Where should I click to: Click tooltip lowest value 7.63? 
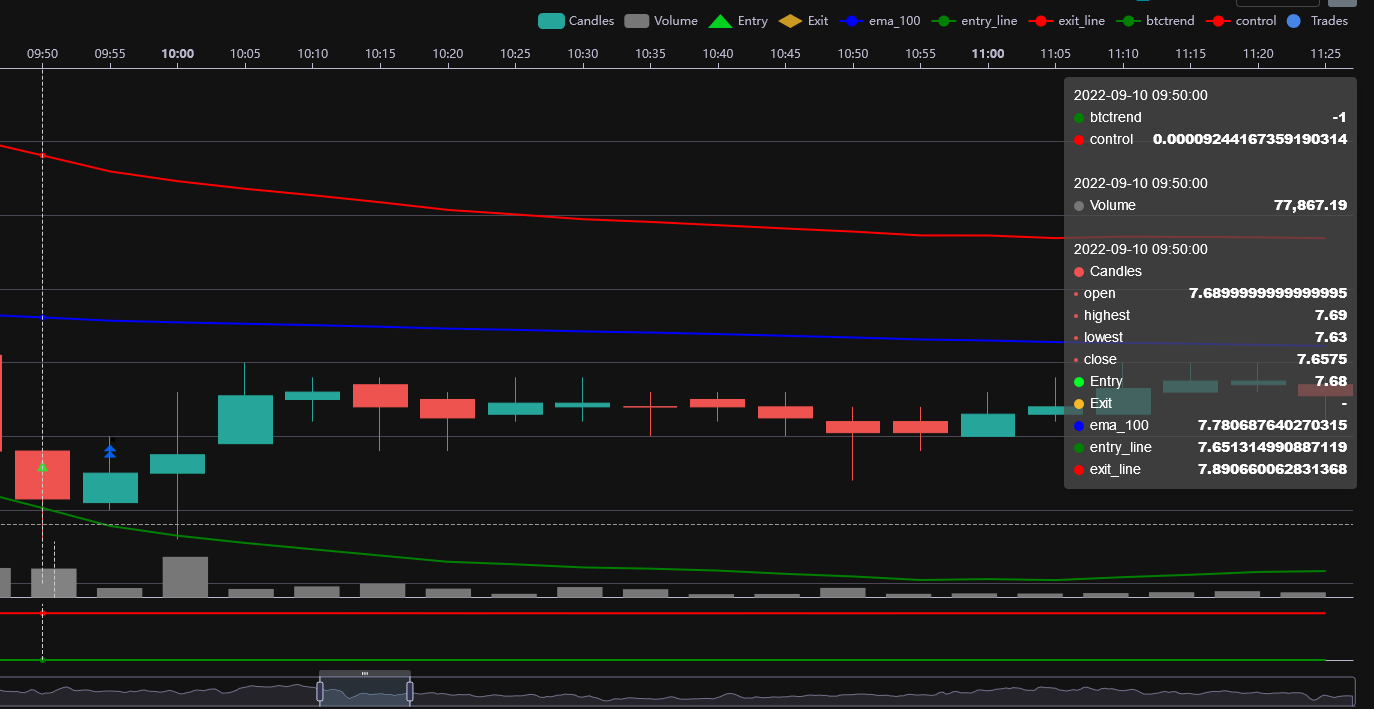click(x=1331, y=337)
